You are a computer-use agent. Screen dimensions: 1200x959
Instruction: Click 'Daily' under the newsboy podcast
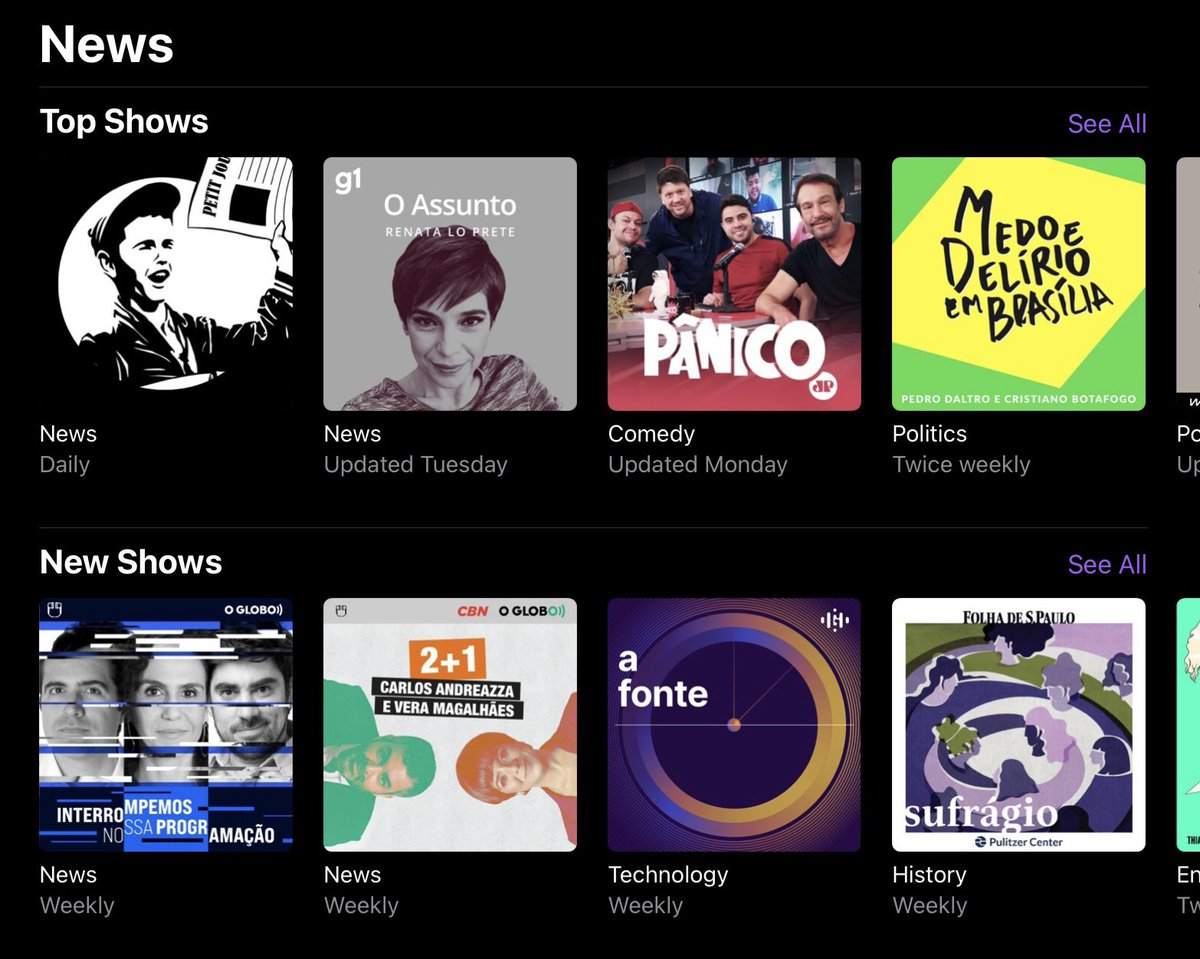65,465
